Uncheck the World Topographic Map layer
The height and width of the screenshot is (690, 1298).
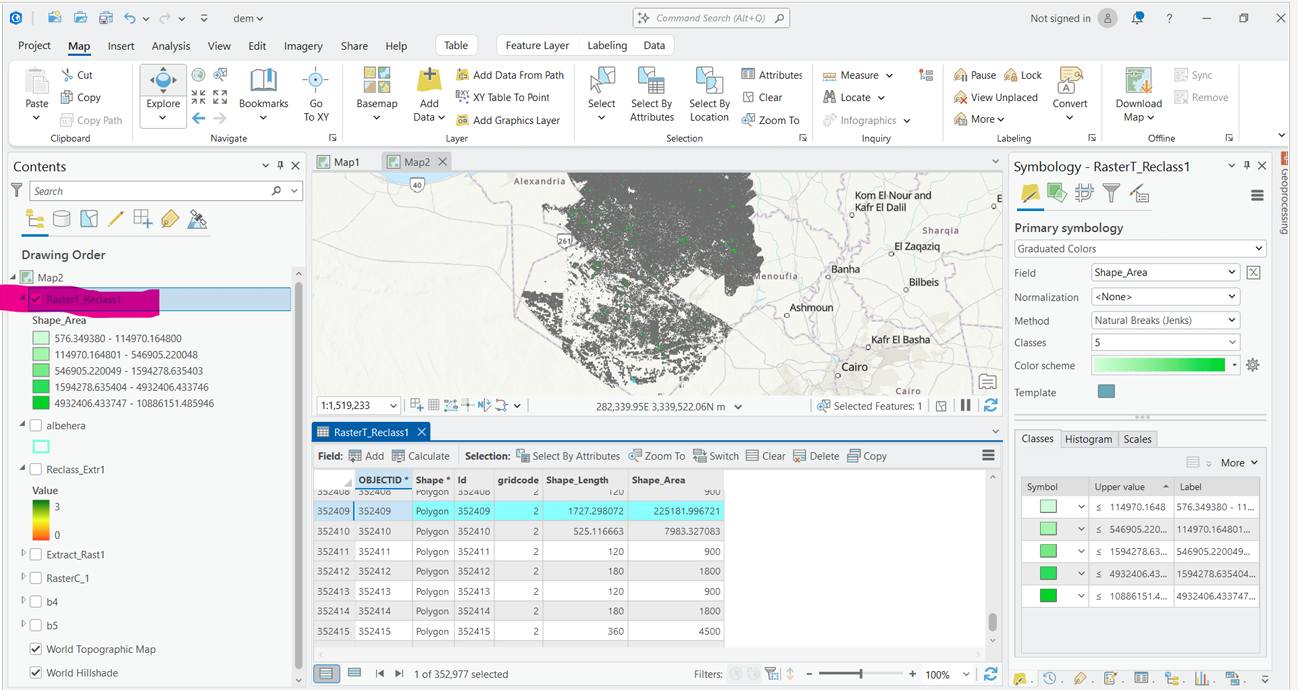pyautogui.click(x=37, y=649)
